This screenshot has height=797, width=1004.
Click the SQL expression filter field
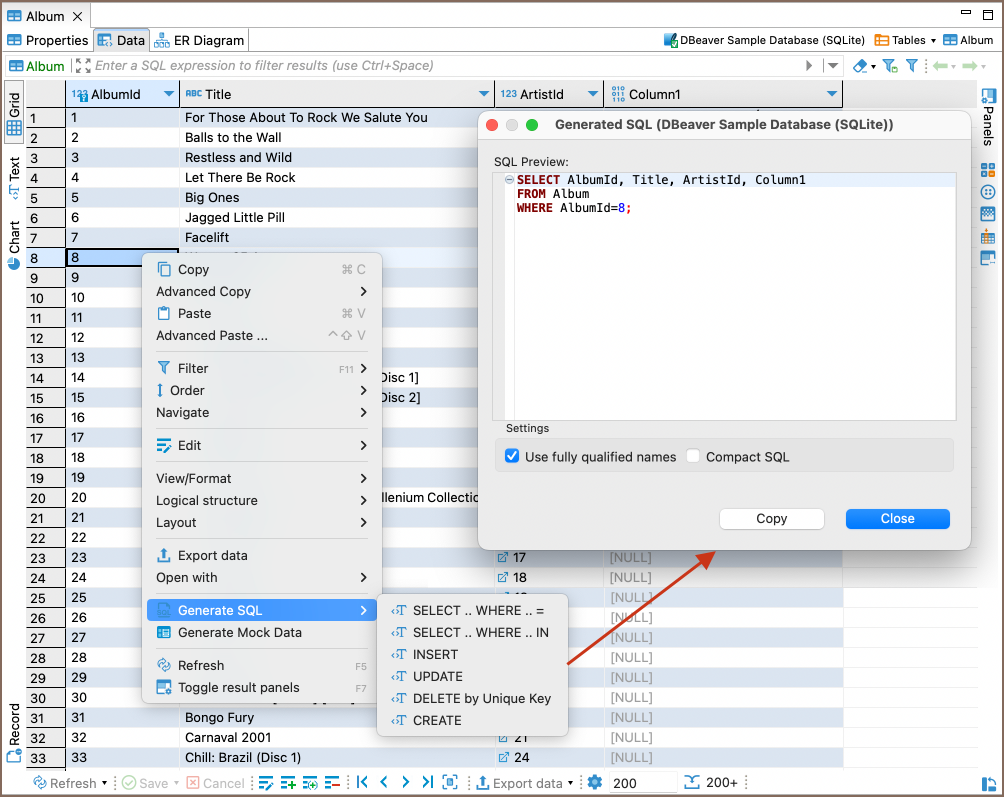coord(400,63)
